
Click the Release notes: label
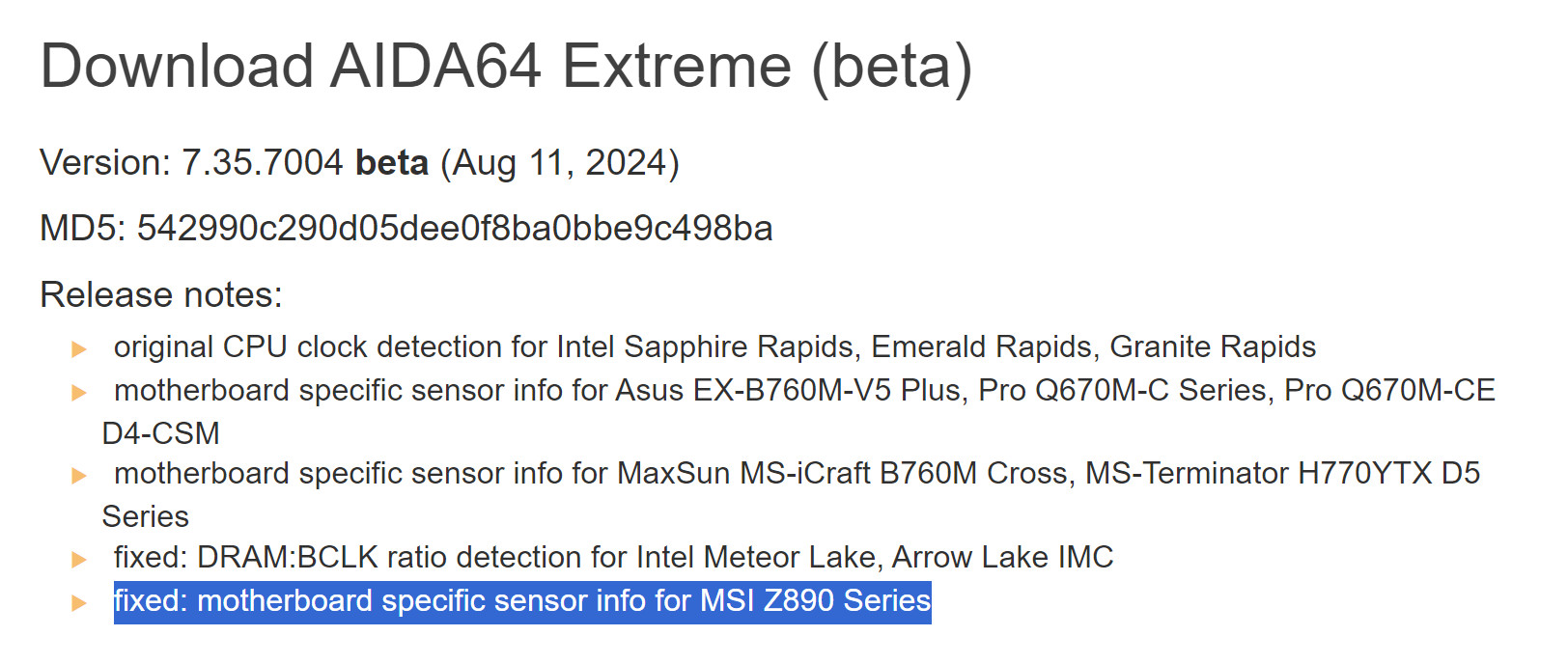coord(161,294)
